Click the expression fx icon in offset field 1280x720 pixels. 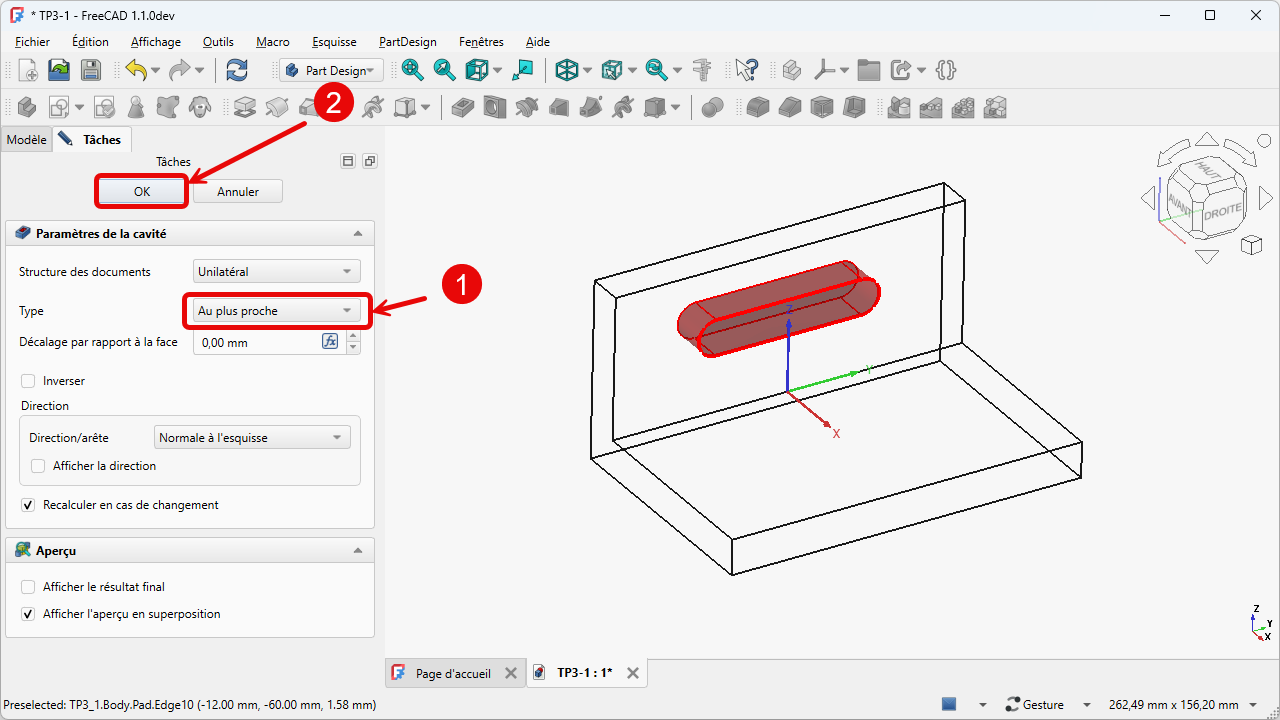click(x=330, y=342)
